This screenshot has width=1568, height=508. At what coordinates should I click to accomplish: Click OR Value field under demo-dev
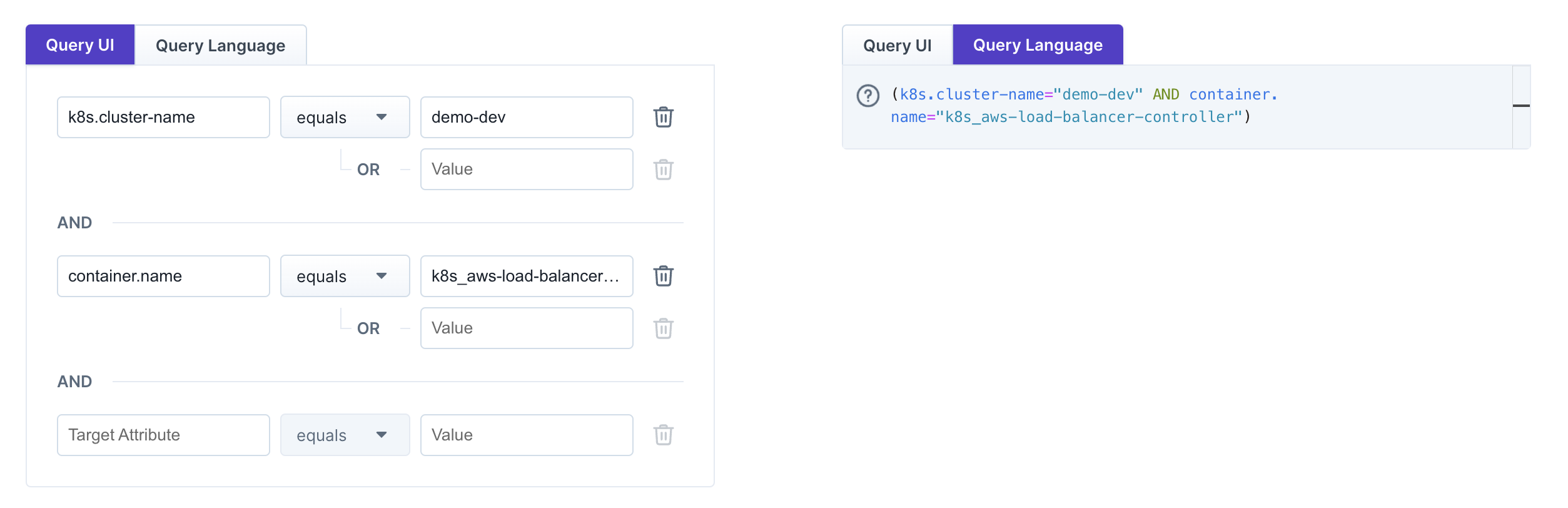pos(527,170)
